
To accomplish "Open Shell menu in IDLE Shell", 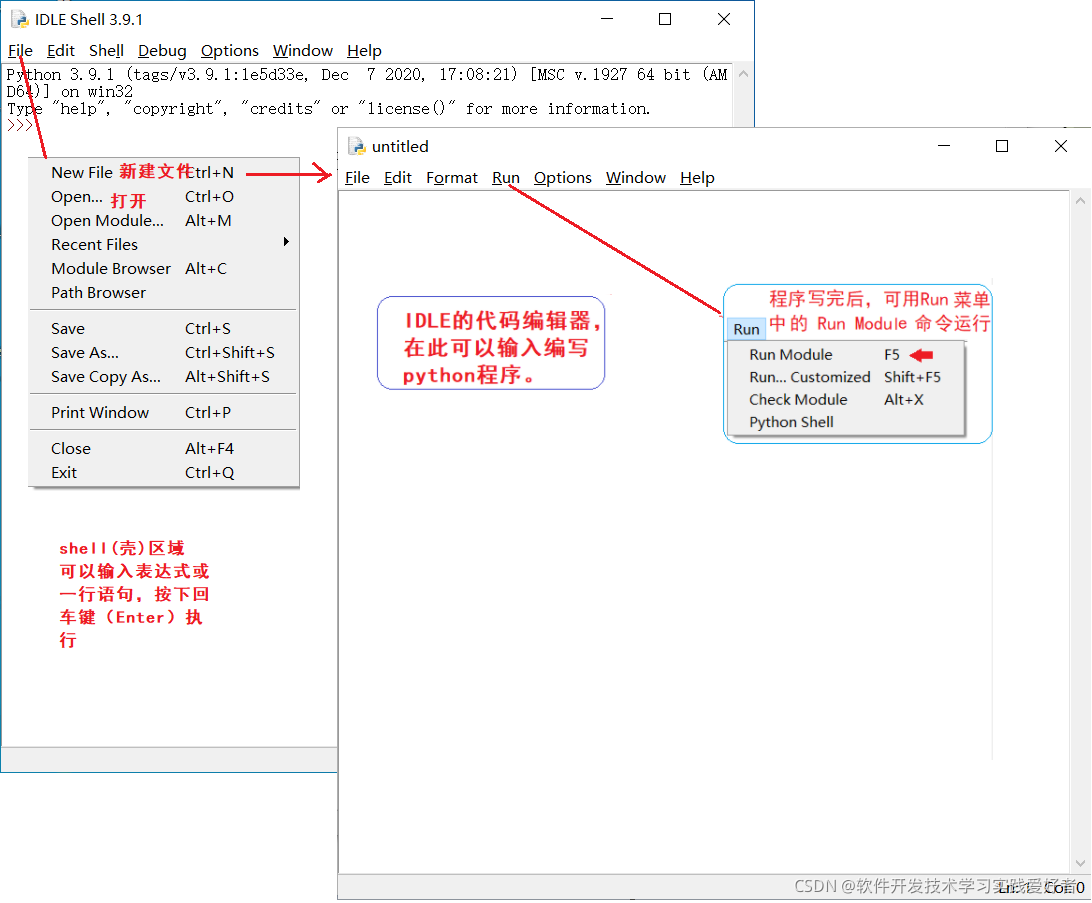I will coord(106,51).
